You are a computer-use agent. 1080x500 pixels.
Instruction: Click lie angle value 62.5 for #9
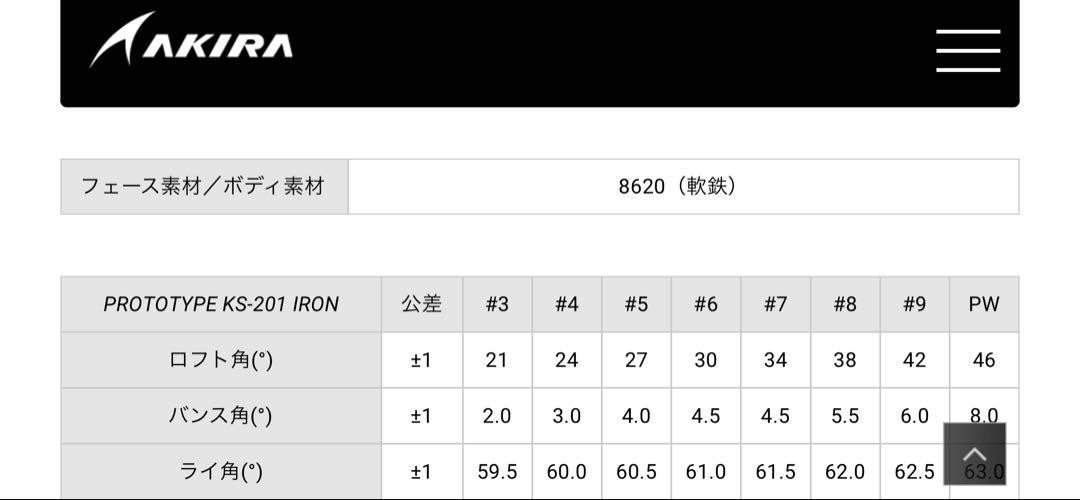coord(915,472)
